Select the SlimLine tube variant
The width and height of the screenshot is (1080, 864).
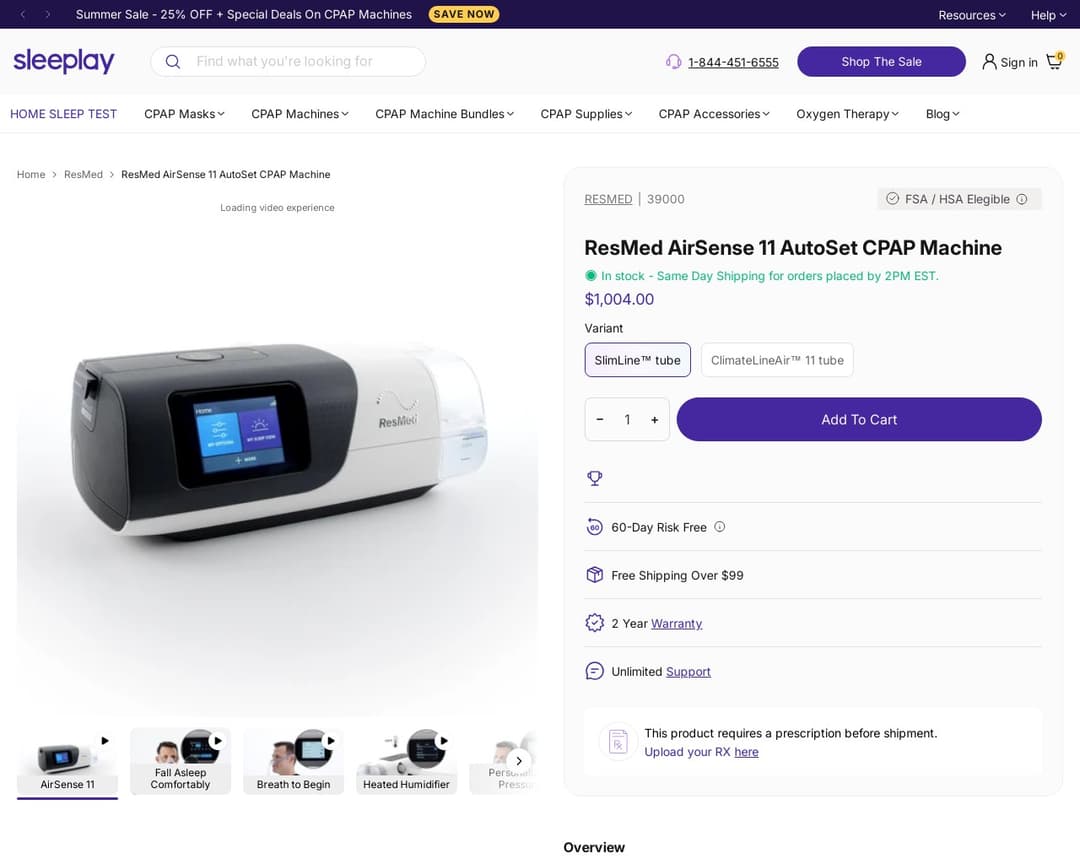[637, 360]
